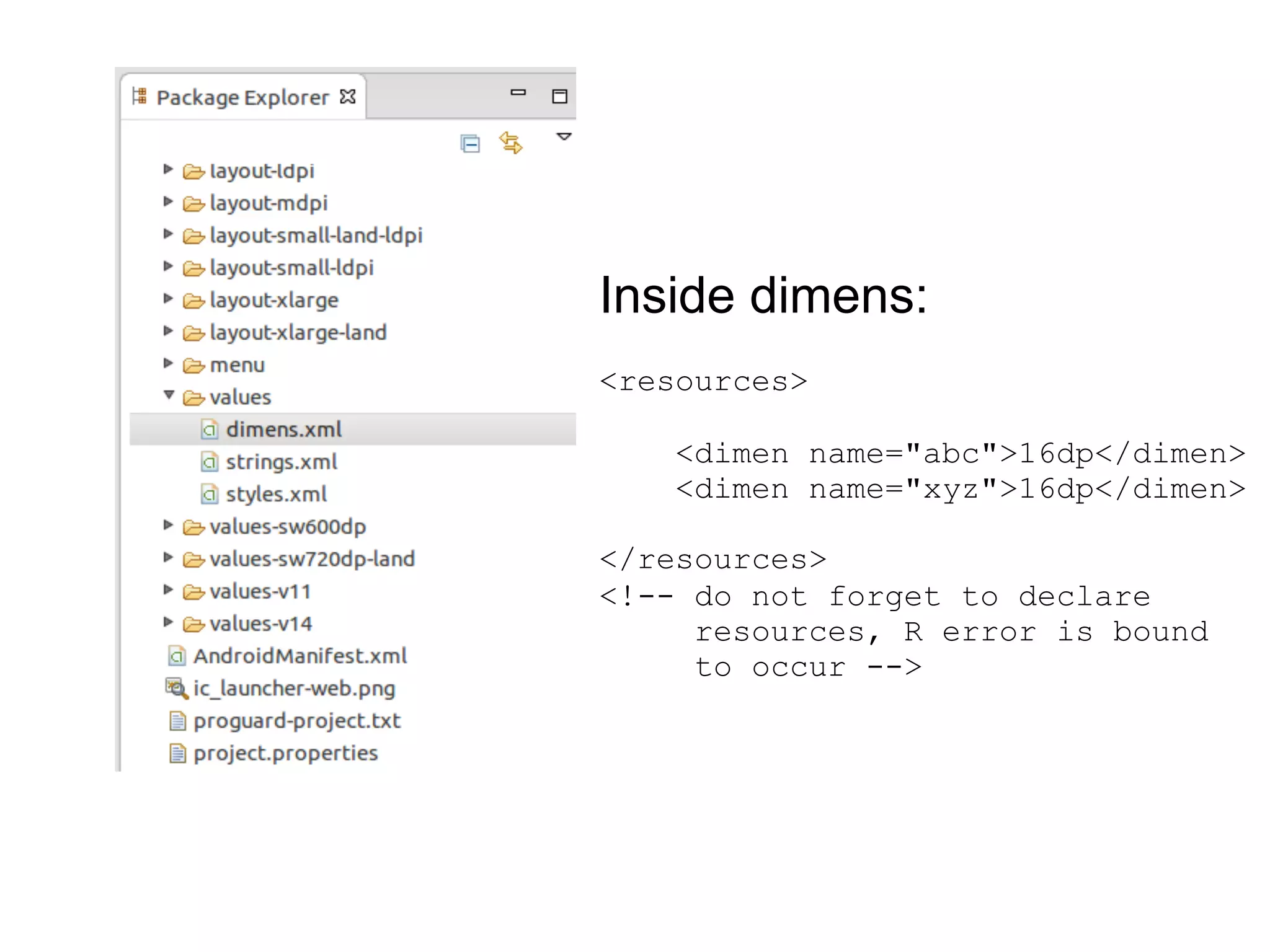Expand the layout-small-land-ldpi folder
Image resolution: width=1270 pixels, height=952 pixels.
coord(167,234)
